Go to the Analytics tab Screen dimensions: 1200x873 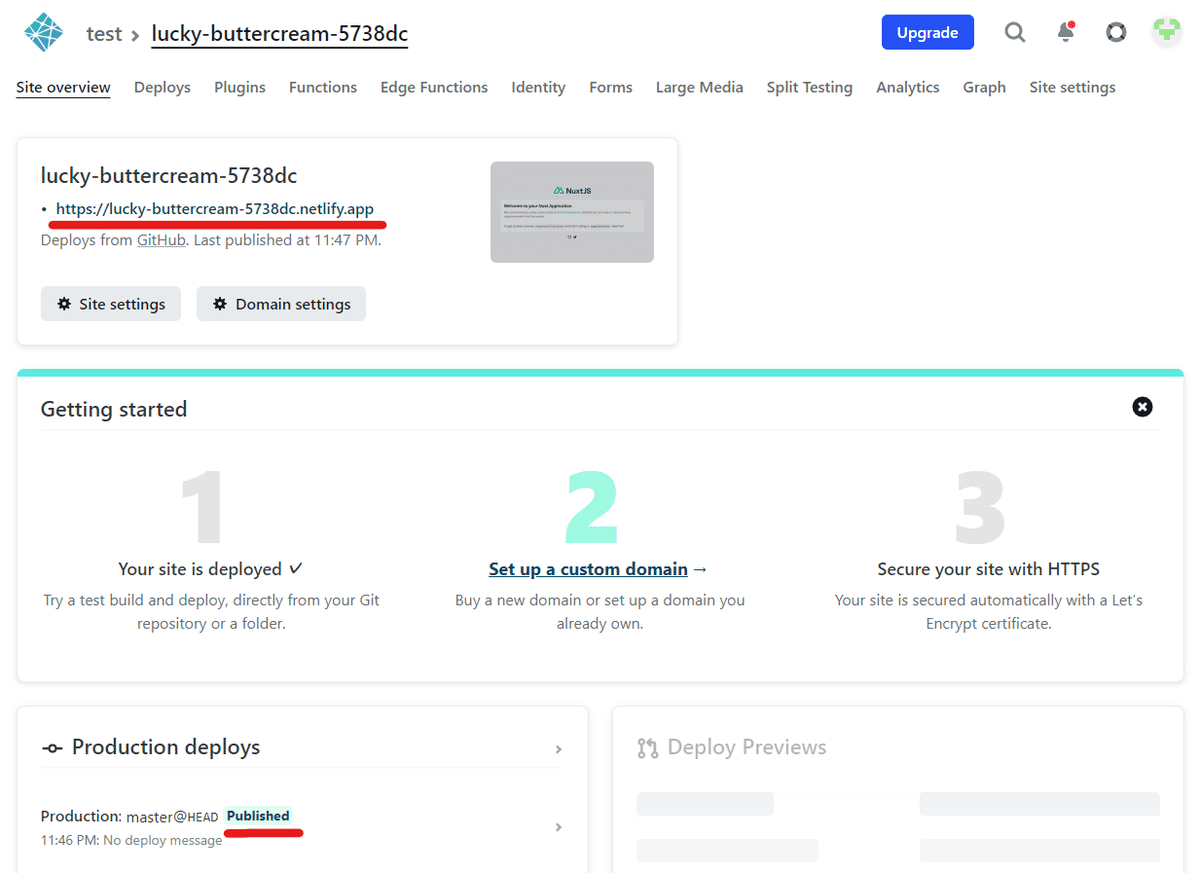908,87
